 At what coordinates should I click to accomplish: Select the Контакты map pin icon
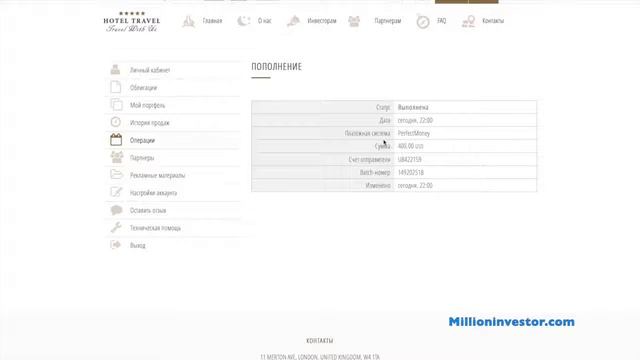pos(469,21)
